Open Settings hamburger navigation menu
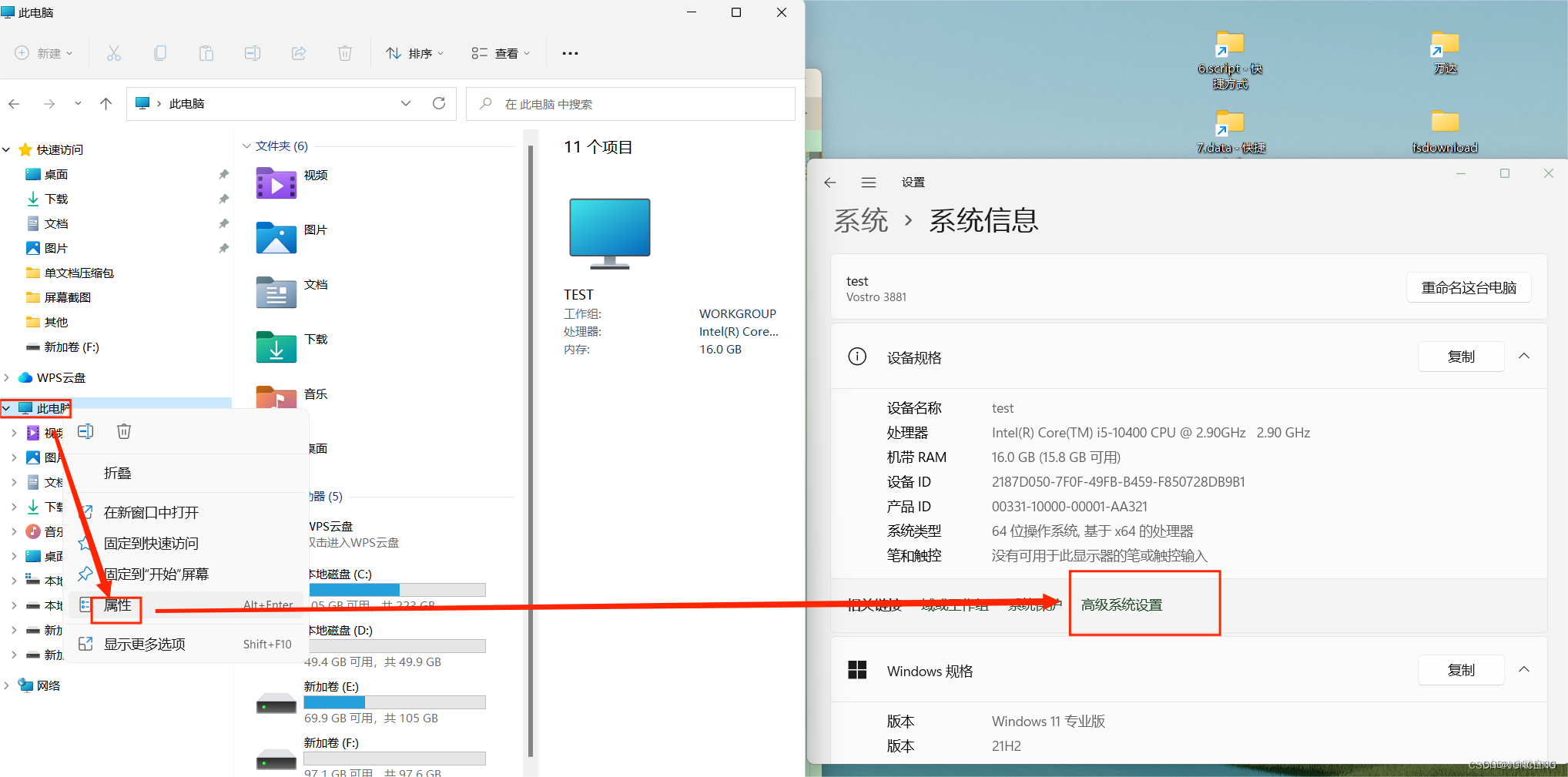Screen dimensions: 1568x777 (869, 183)
